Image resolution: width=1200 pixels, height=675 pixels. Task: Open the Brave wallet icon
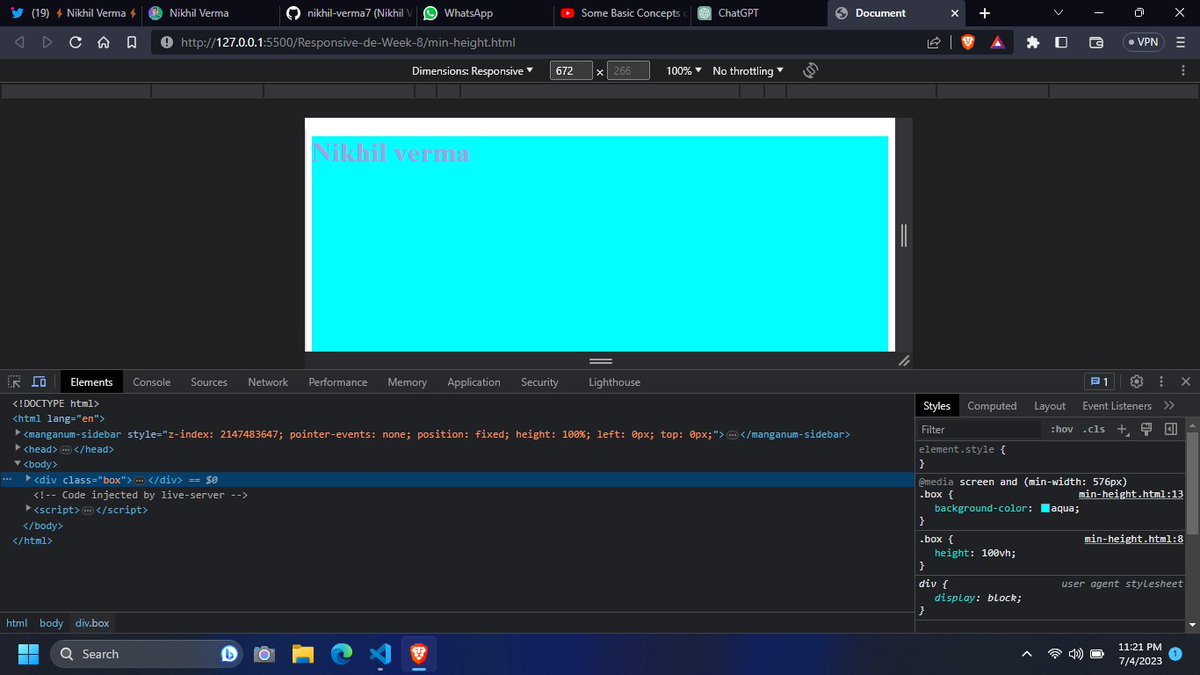coord(1096,43)
